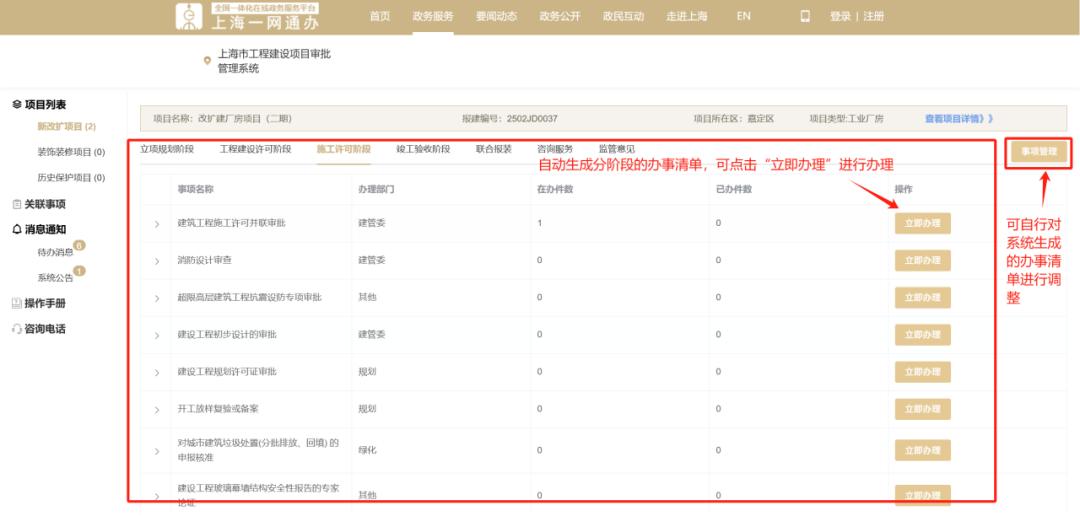Expand the 建筑工程施工许可并联审批 row
Image resolution: width=1080 pixels, height=516 pixels.
[156, 223]
